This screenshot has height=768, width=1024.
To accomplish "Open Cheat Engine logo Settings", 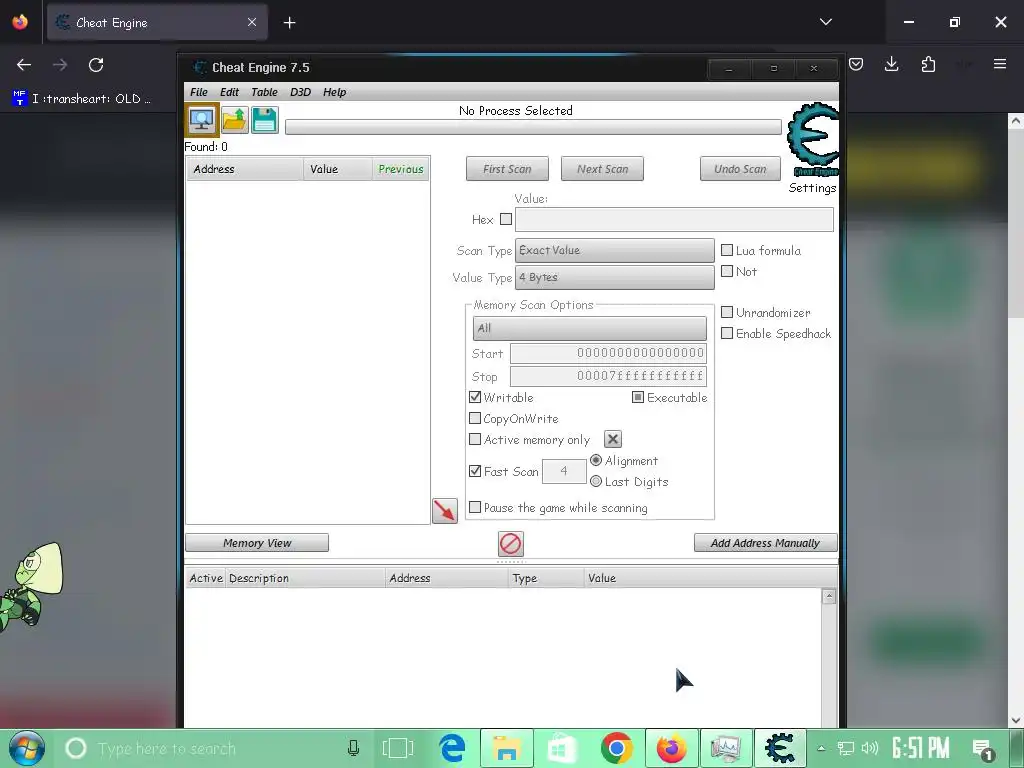I will tap(812, 148).
